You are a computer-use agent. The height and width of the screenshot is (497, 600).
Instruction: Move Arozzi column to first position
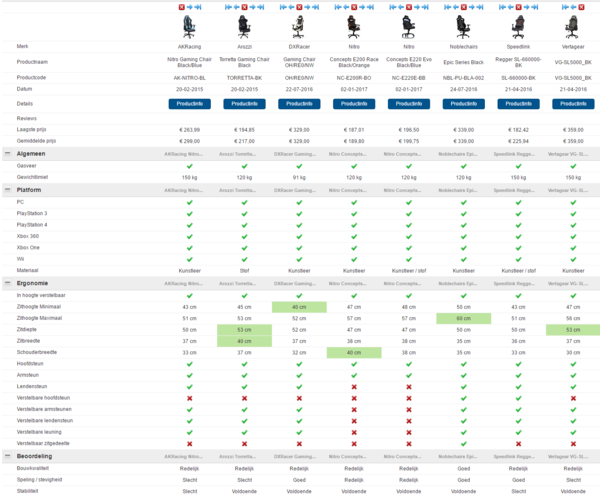click(228, 7)
